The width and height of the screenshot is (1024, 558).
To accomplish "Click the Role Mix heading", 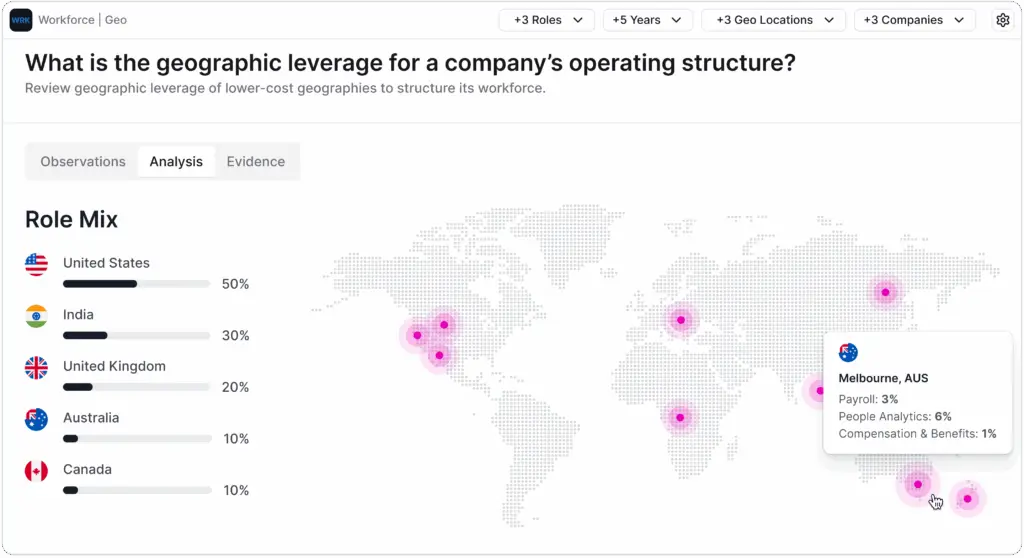I will [71, 220].
